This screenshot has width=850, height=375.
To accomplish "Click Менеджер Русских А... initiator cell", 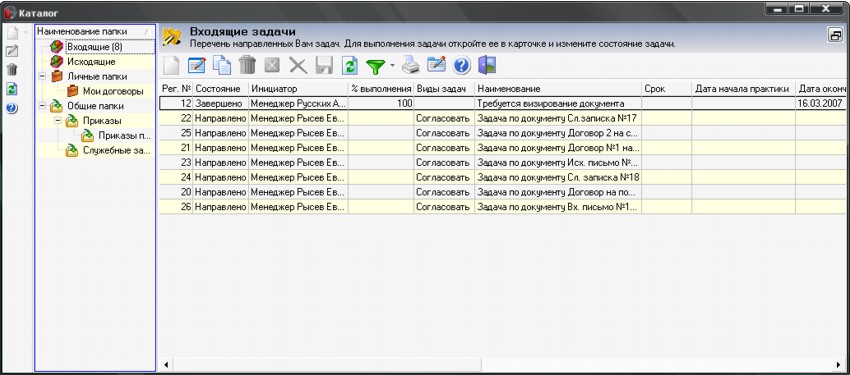I will point(298,104).
